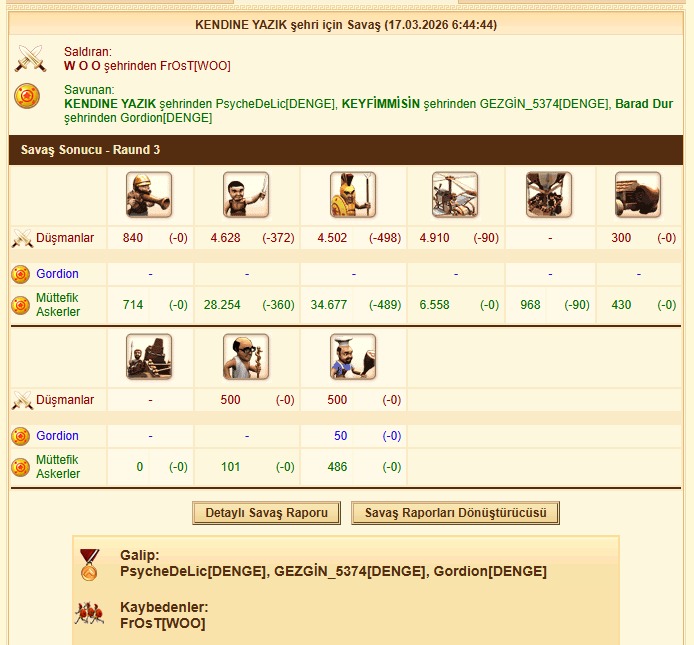This screenshot has width=694, height=645.
Task: Open the Detaylı Savaş Raporu button
Action: tap(266, 513)
